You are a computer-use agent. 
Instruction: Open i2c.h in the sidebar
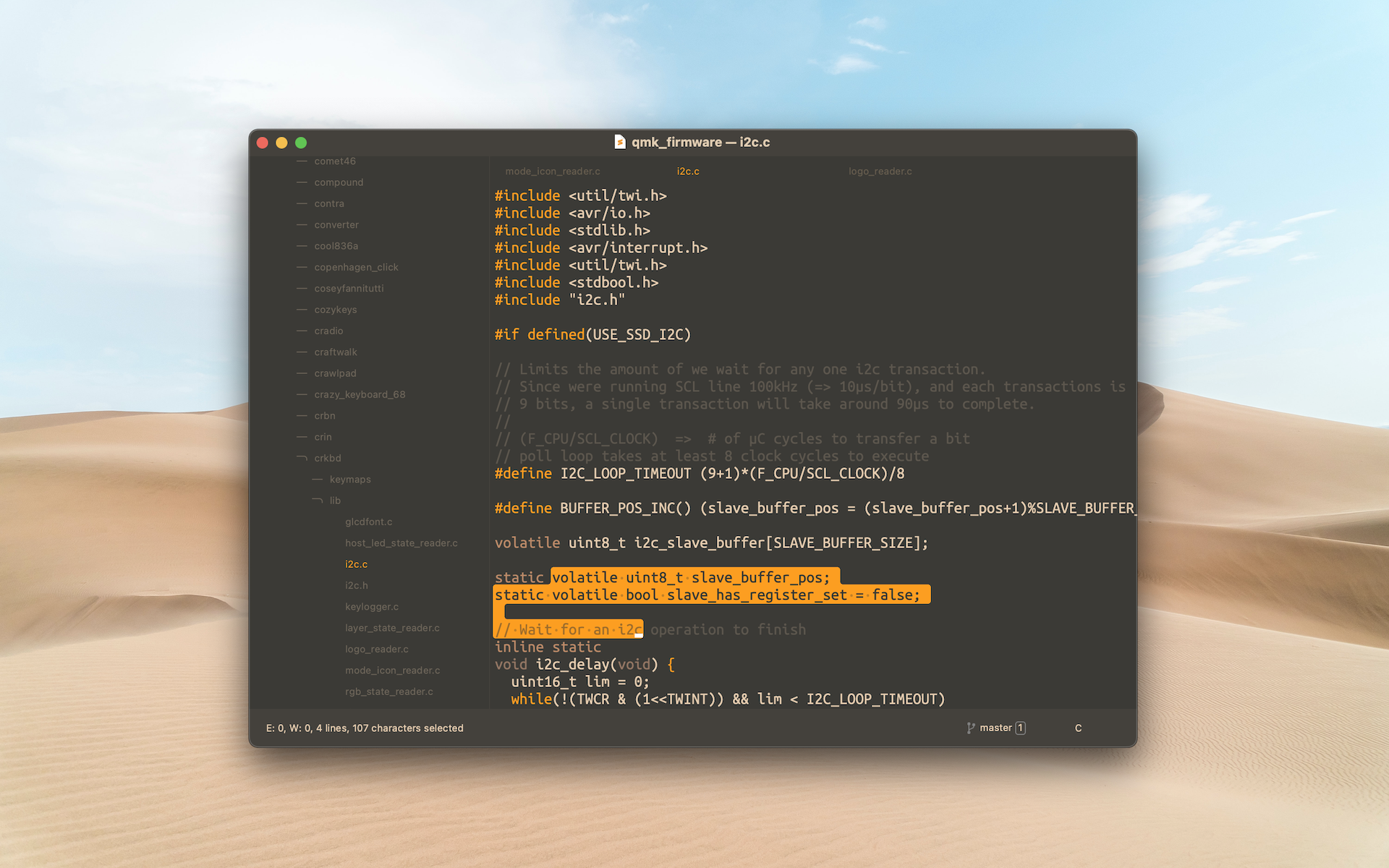356,585
